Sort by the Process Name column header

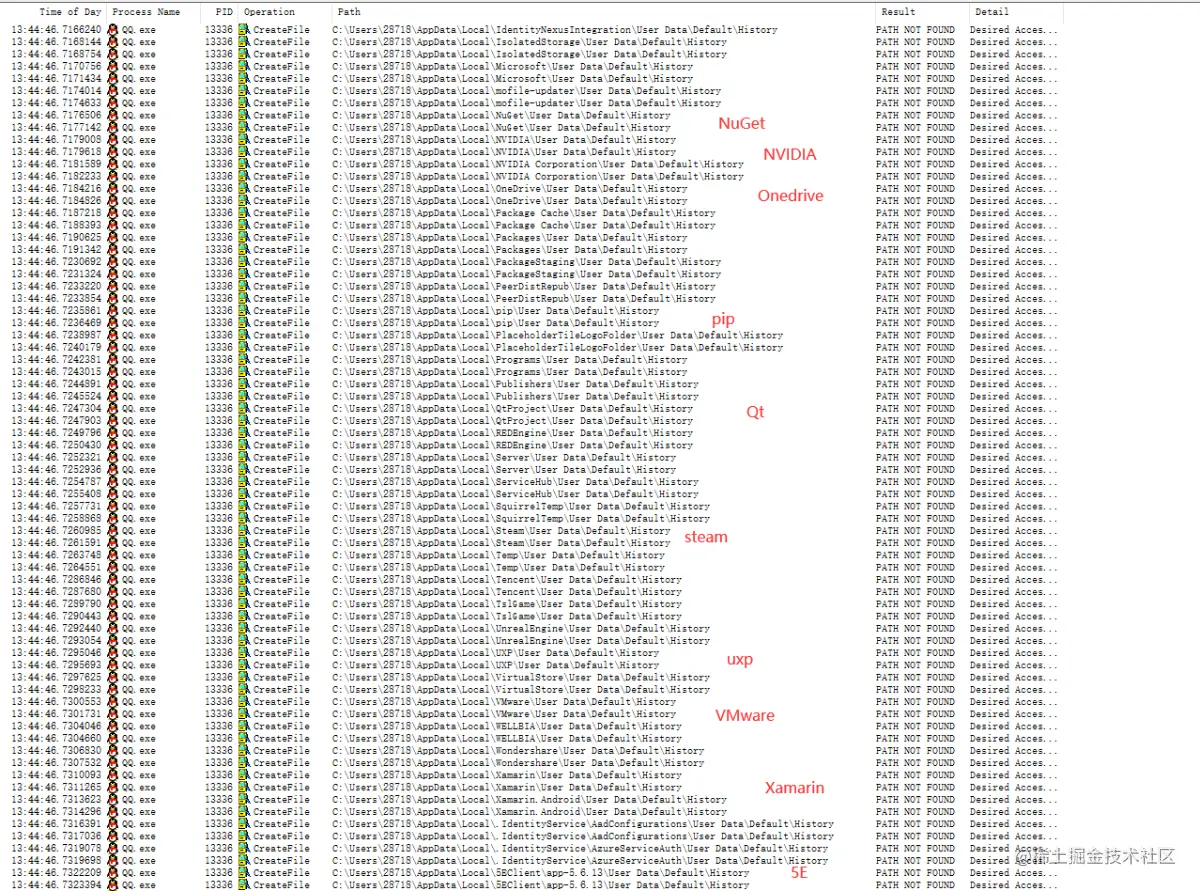pos(146,12)
